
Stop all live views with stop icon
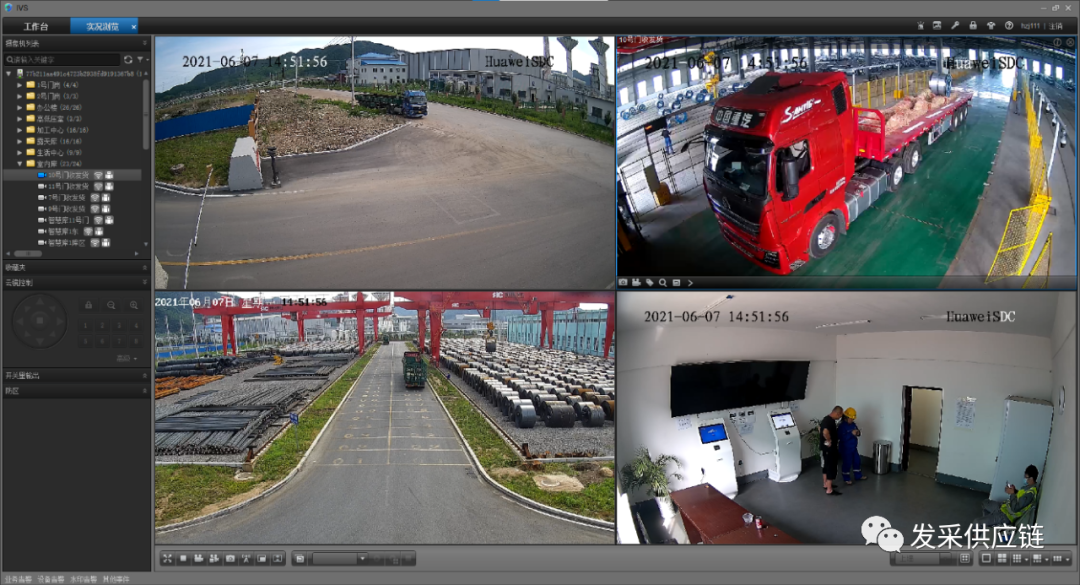pyautogui.click(x=183, y=558)
